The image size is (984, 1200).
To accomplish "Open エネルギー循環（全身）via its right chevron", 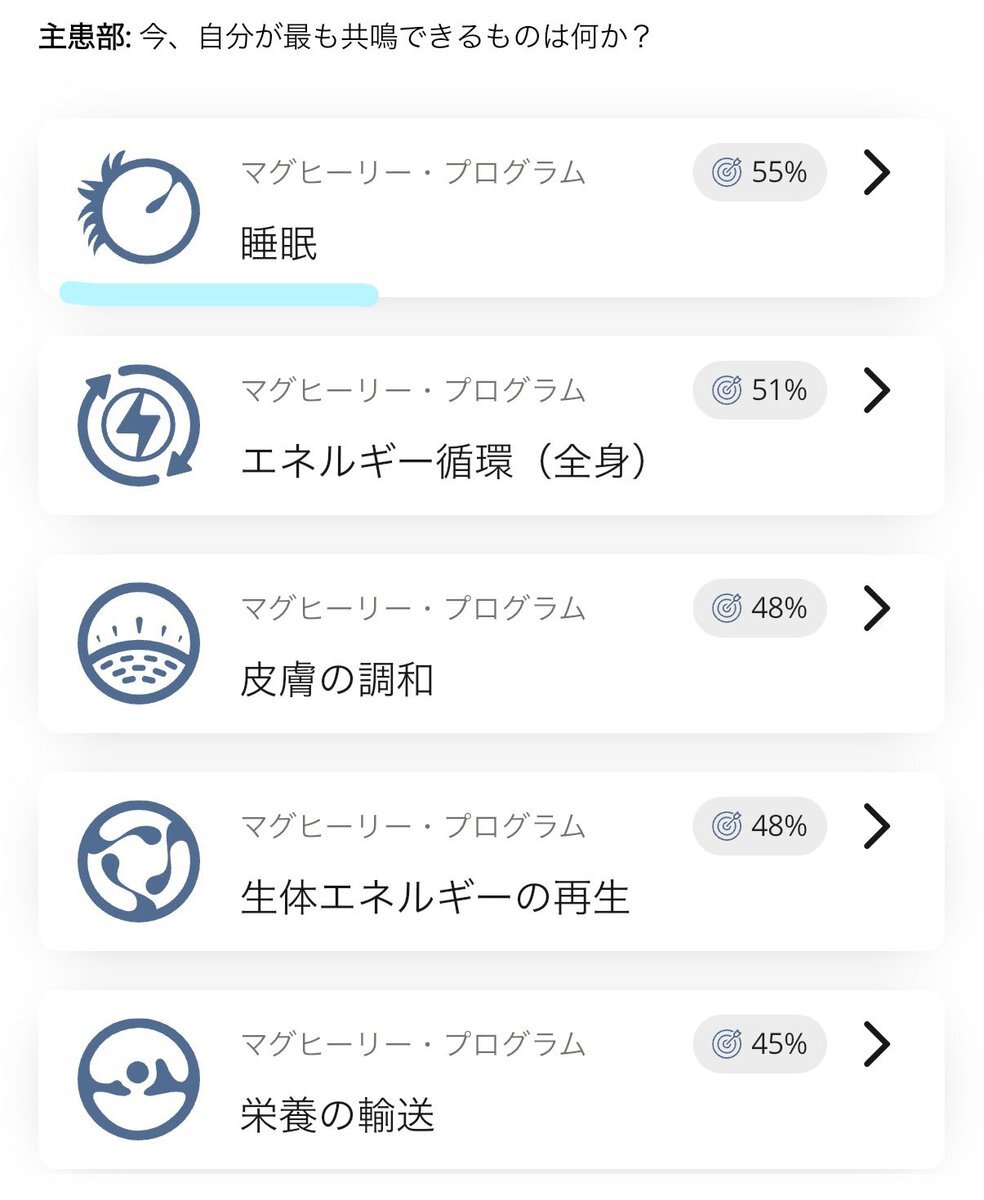I will coord(876,390).
